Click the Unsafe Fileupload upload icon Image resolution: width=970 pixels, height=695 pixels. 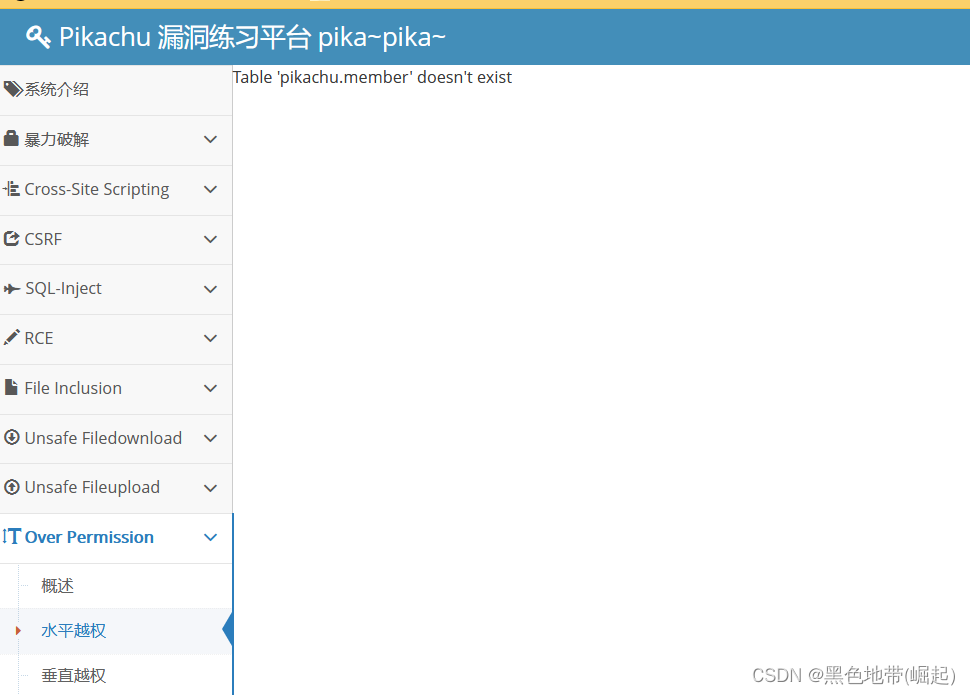pyautogui.click(x=11, y=487)
